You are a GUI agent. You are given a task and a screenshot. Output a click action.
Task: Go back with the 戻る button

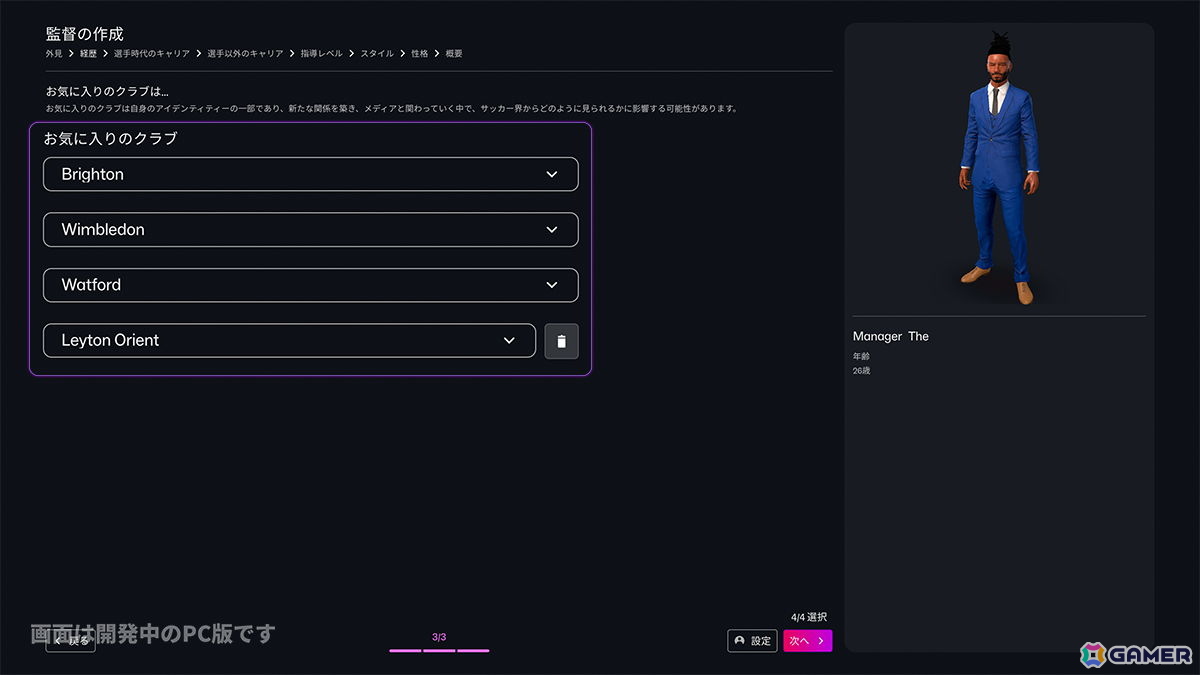[x=71, y=641]
